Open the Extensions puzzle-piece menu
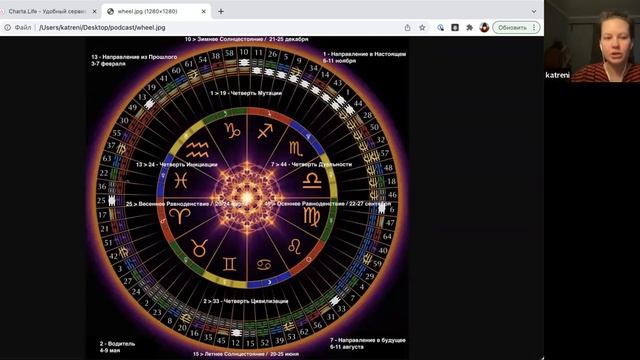The height and width of the screenshot is (360, 640). 469,27
